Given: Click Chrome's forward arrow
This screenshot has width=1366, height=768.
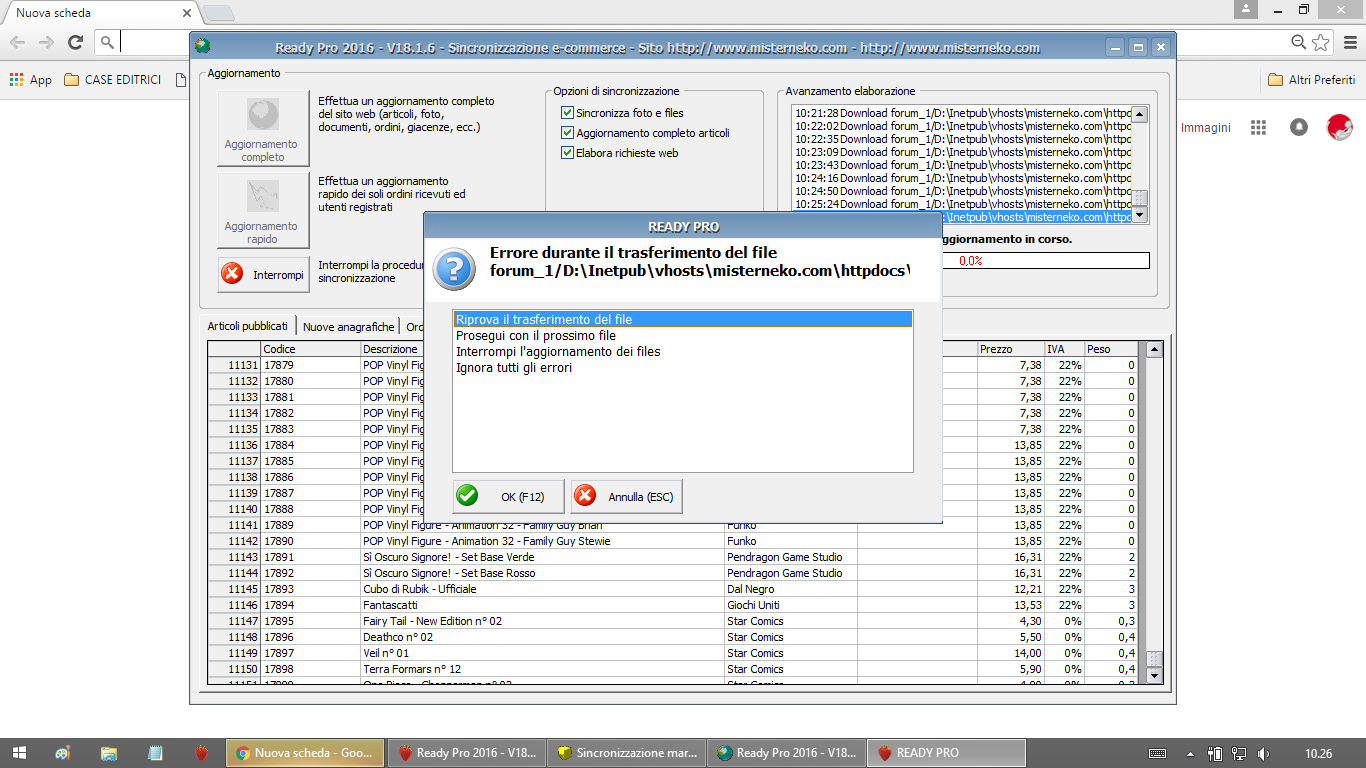Looking at the screenshot, I should click(46, 42).
